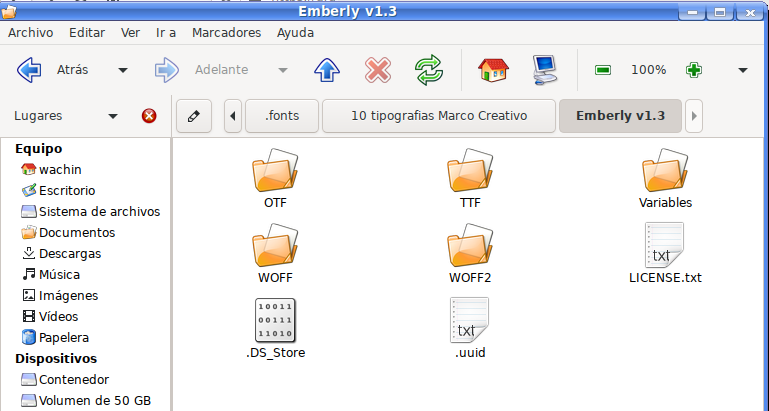Zoom out with the green minus icon
769x411 pixels.
(603, 70)
